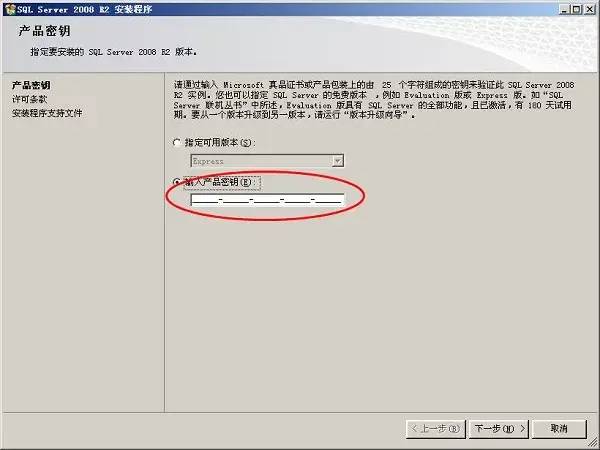Minimize the SQL Server 2008 R2 setup window
Viewport: 600px width, 450px height.
coord(563,9)
